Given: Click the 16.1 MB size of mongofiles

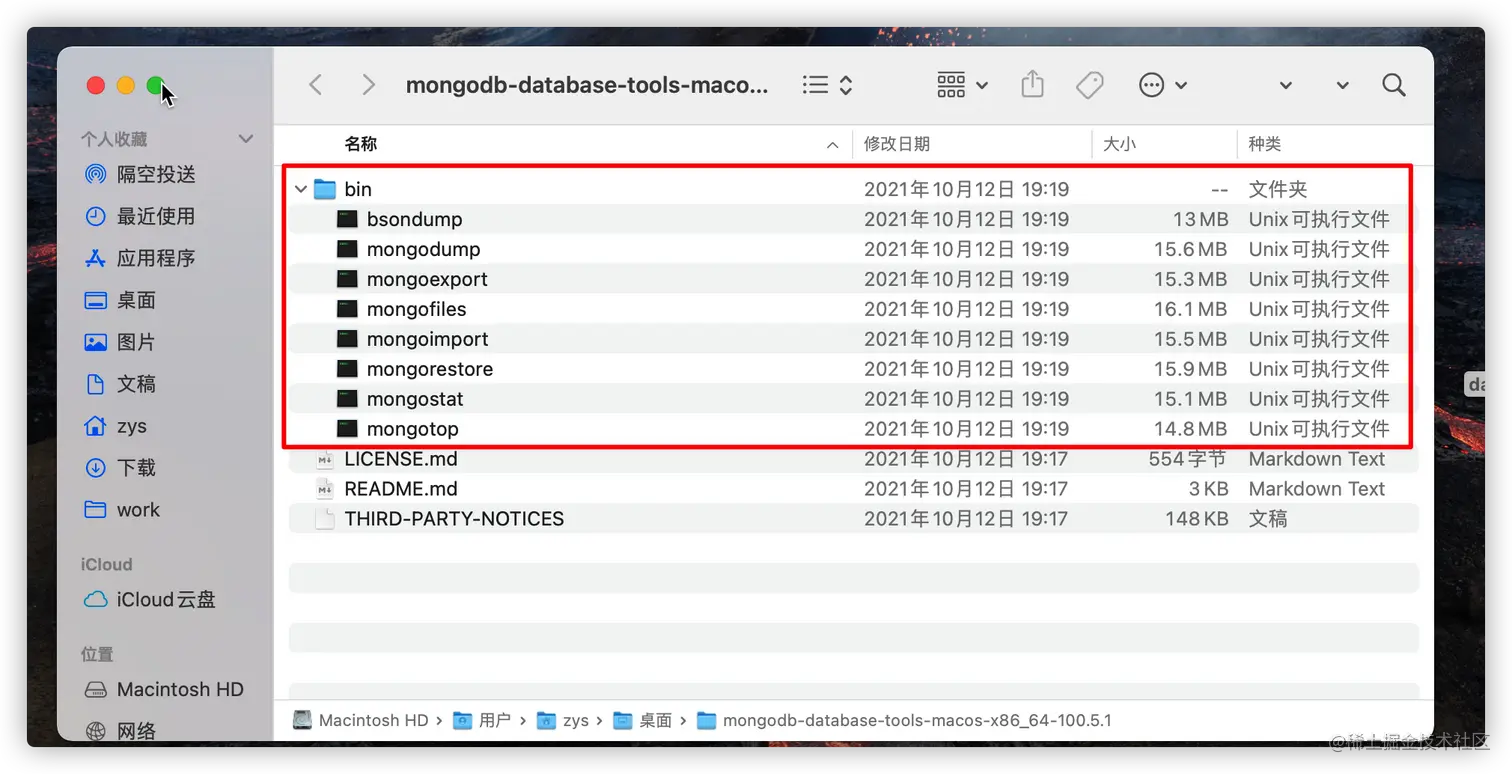Looking at the screenshot, I should (1190, 309).
